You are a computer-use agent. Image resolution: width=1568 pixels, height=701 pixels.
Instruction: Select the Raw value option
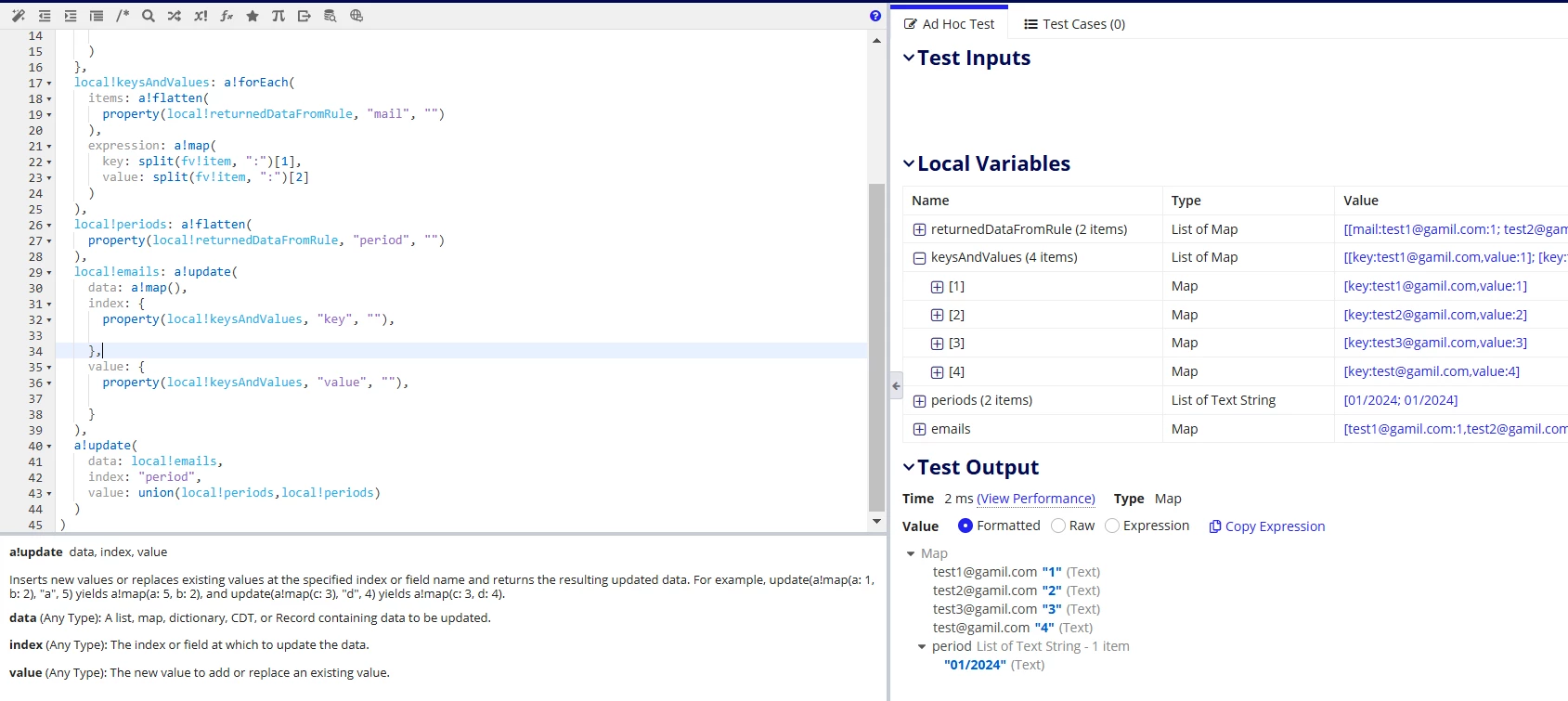1058,526
